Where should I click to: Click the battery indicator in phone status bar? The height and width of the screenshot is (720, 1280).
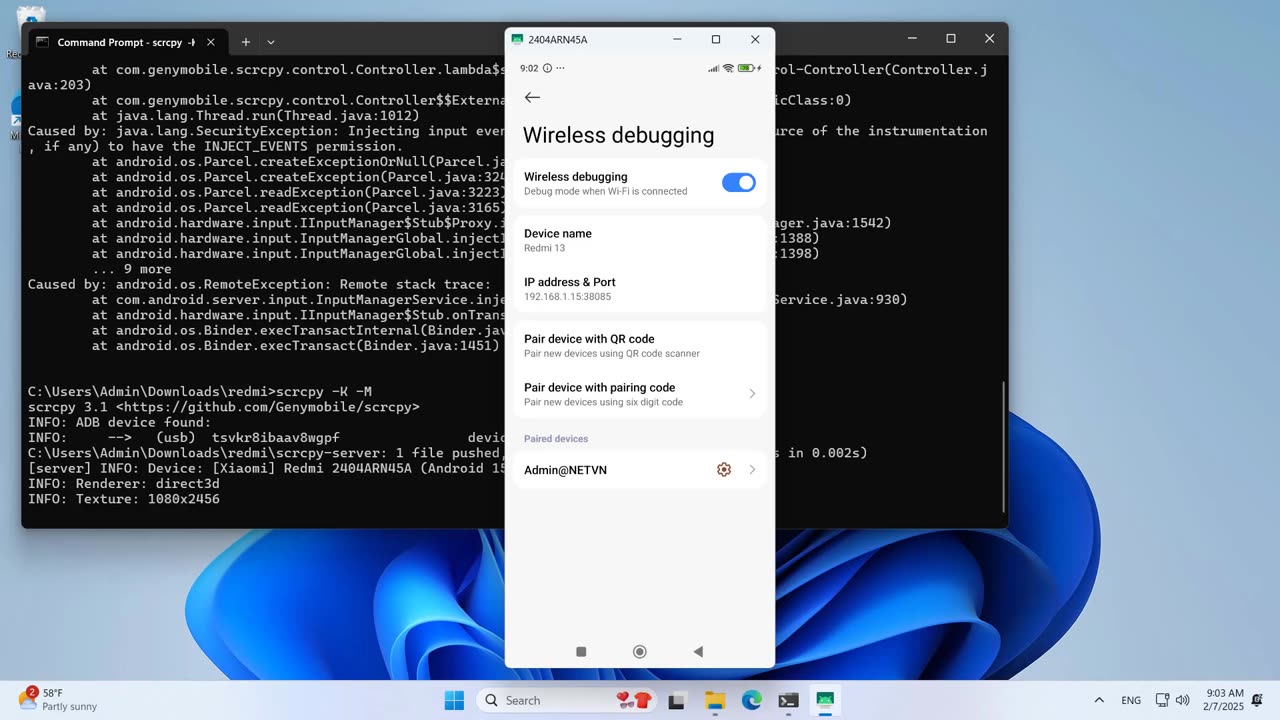(748, 68)
